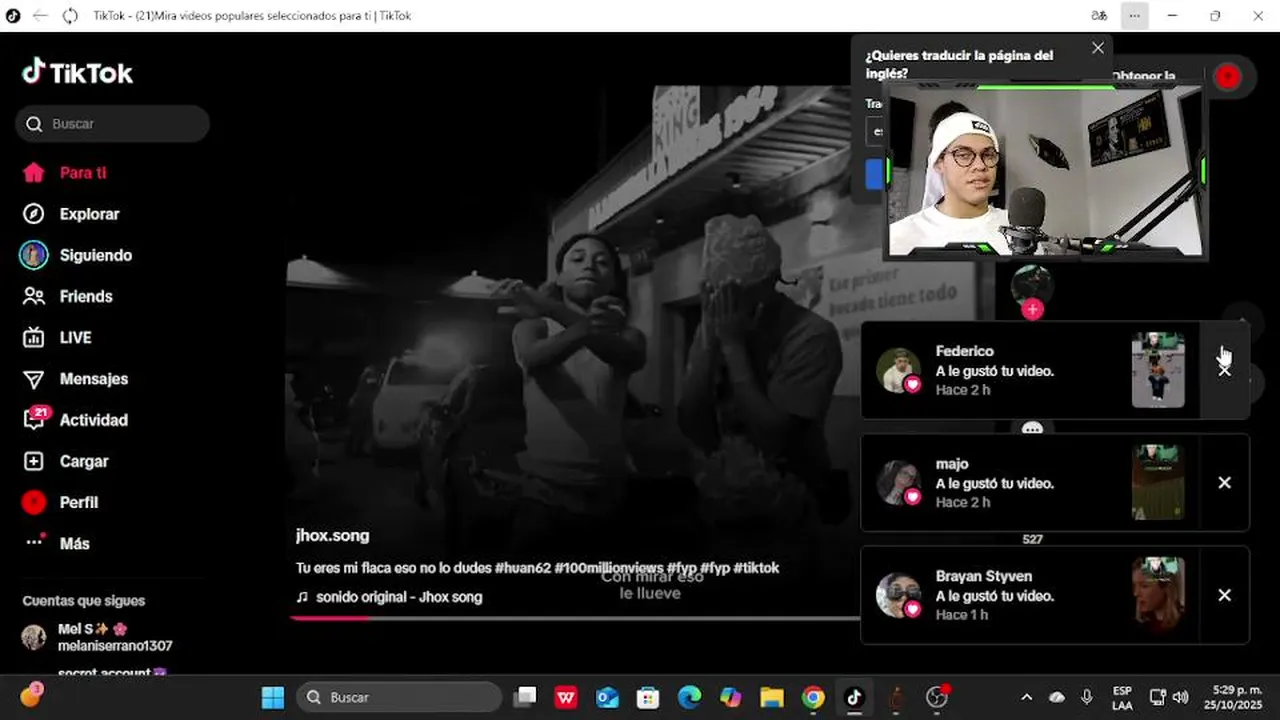The image size is (1280, 720).
Task: Open volume tray control
Action: [1181, 697]
